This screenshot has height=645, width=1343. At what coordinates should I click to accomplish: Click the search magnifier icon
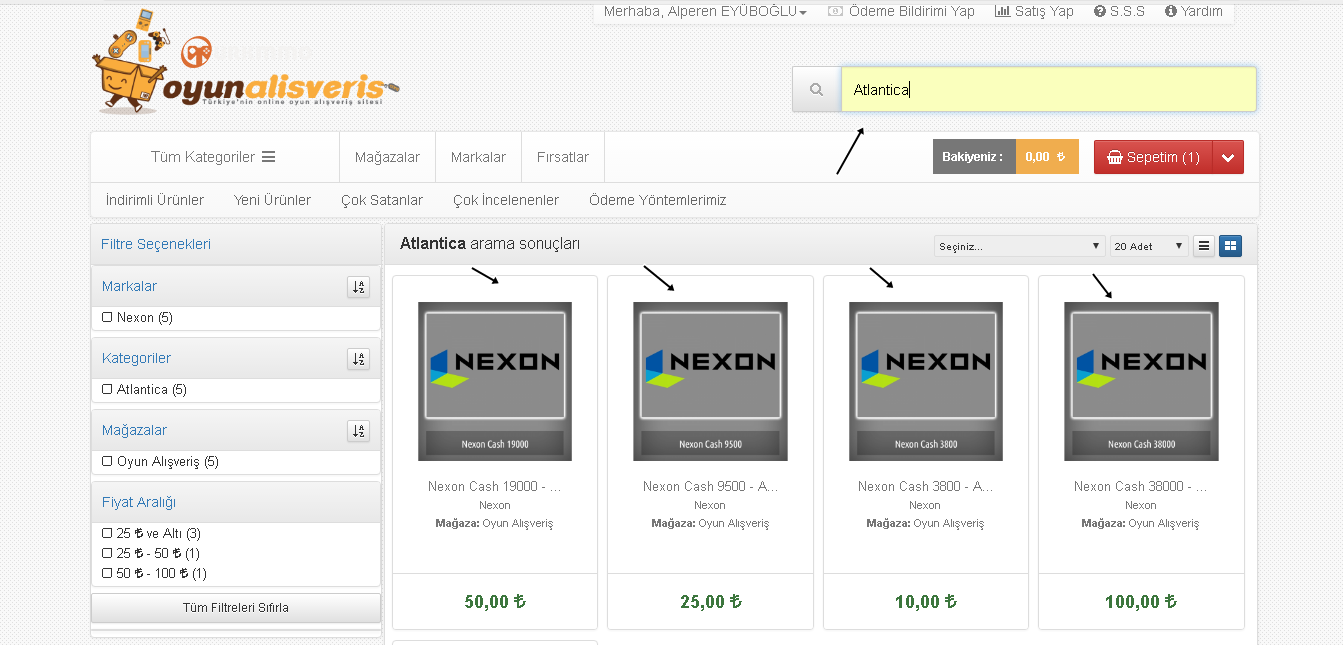[x=816, y=90]
